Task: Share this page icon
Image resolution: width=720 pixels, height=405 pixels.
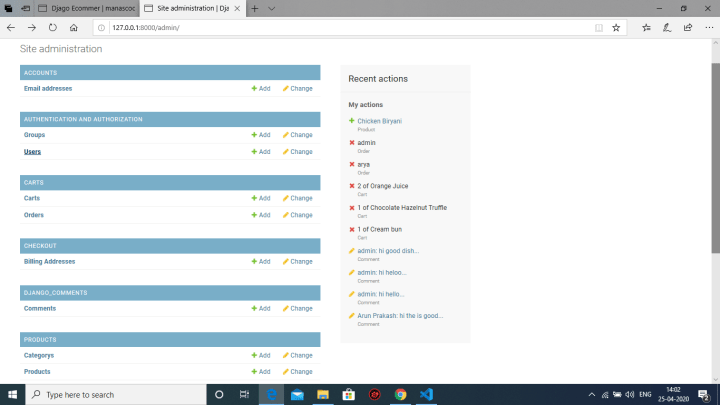Action: coord(688,28)
